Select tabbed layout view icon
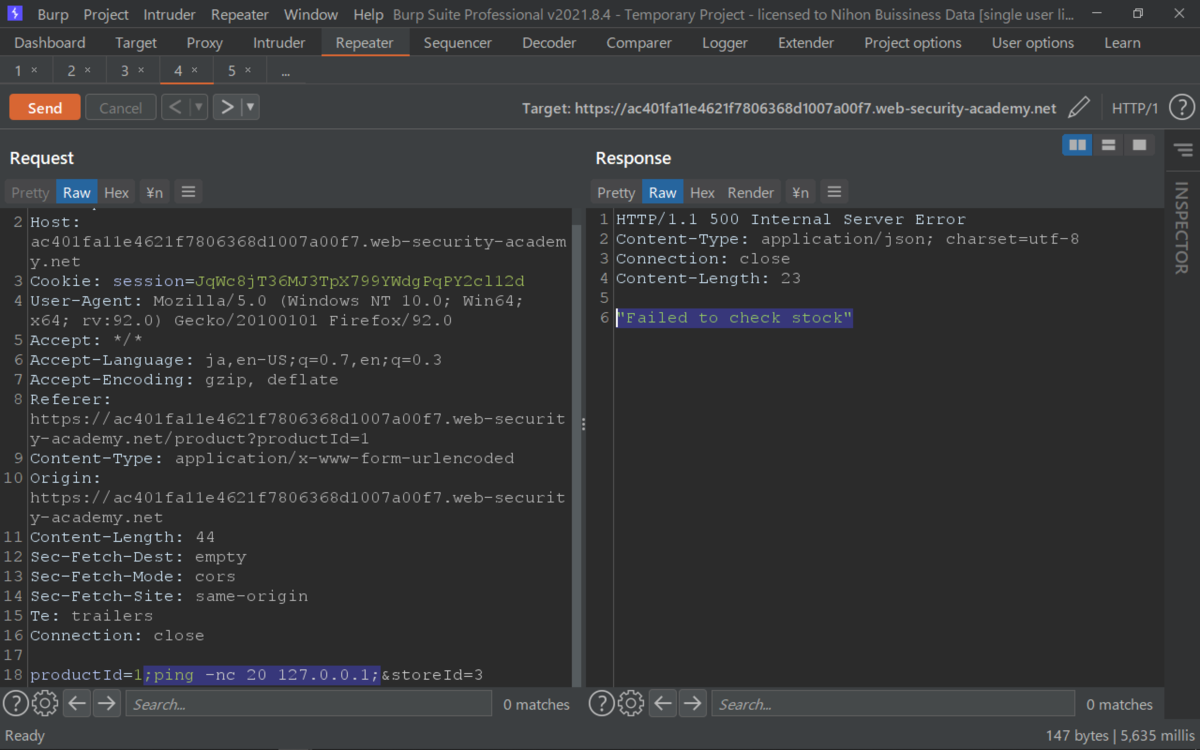The width and height of the screenshot is (1200, 750). [1139, 146]
